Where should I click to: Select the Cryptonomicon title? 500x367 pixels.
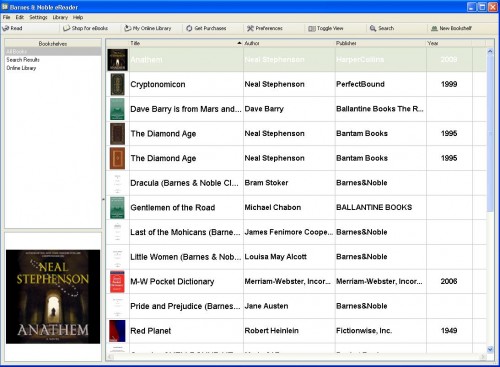click(x=158, y=84)
